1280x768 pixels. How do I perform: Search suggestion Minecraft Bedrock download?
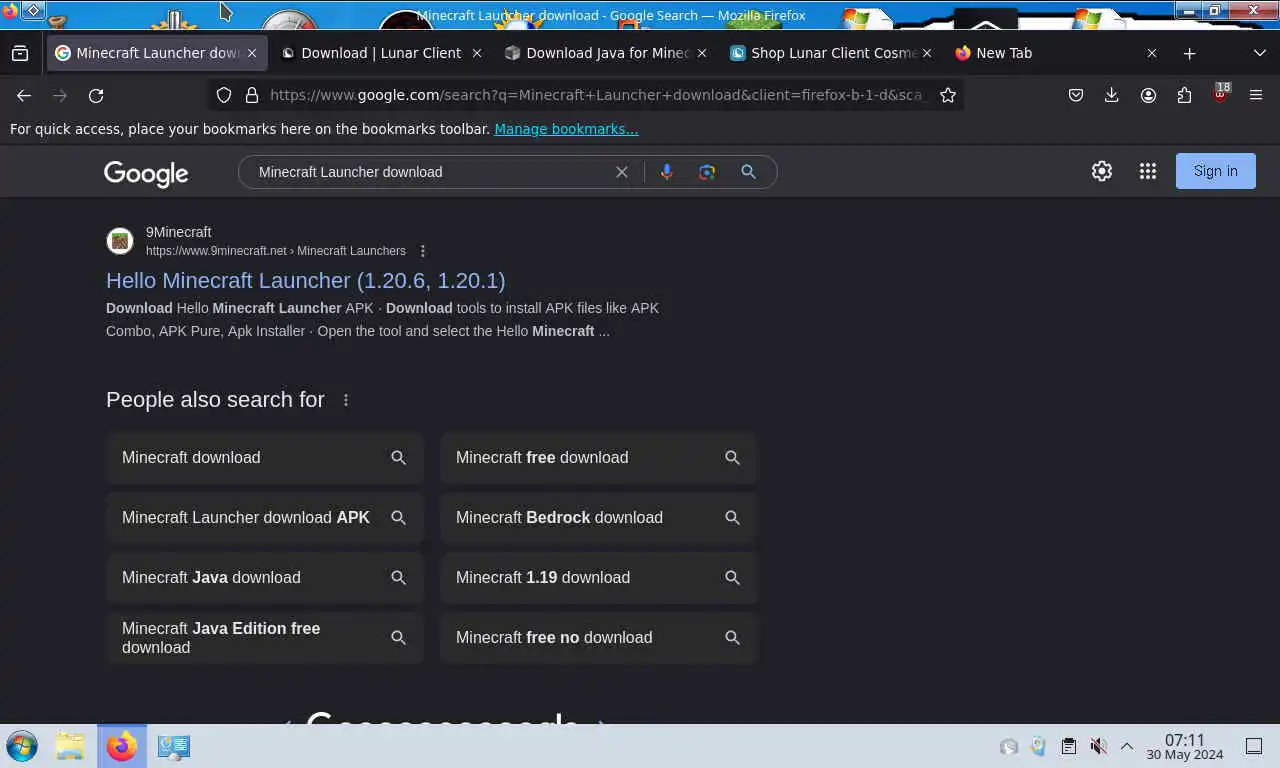pyautogui.click(x=599, y=517)
